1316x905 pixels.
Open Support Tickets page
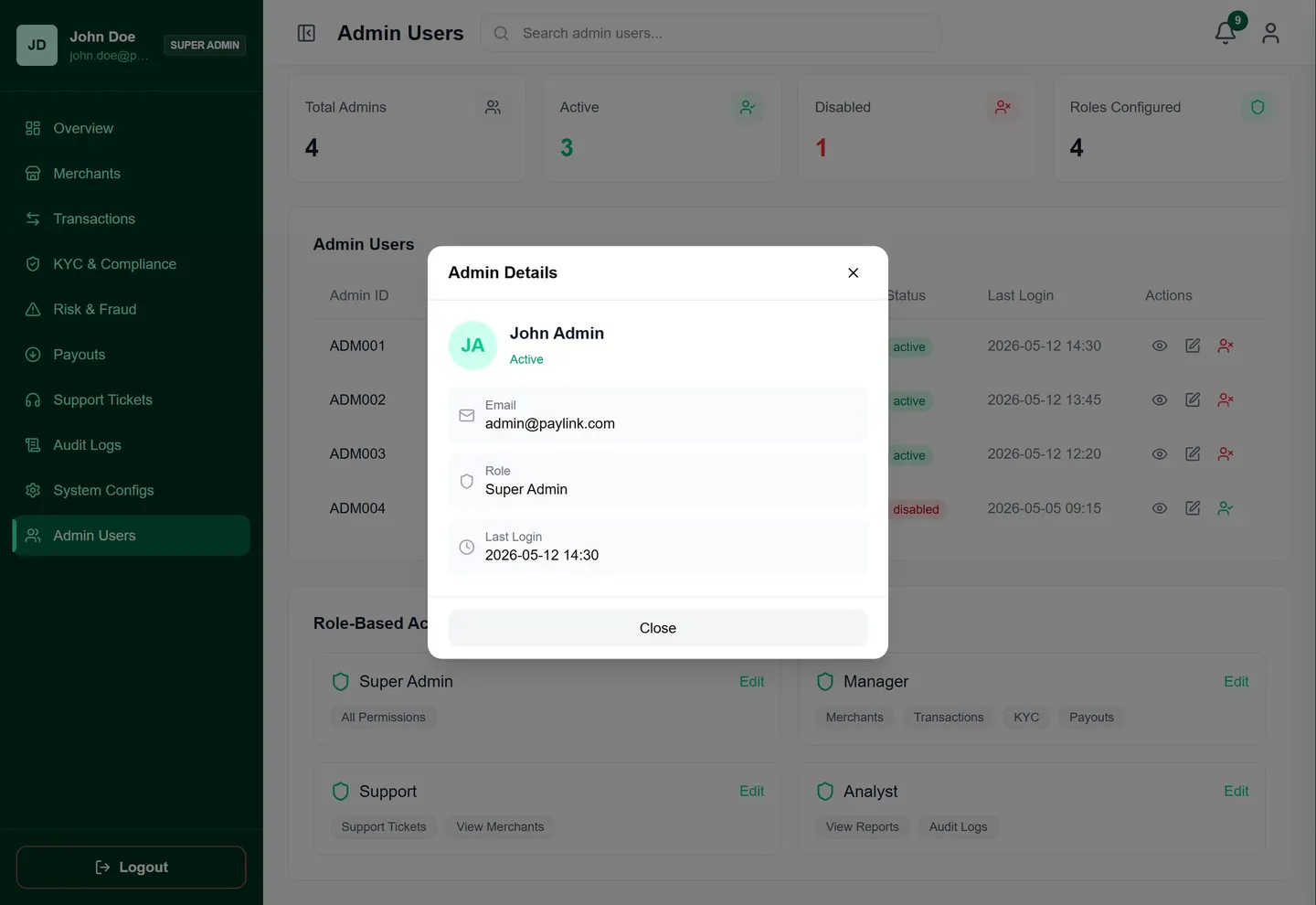pos(132,399)
